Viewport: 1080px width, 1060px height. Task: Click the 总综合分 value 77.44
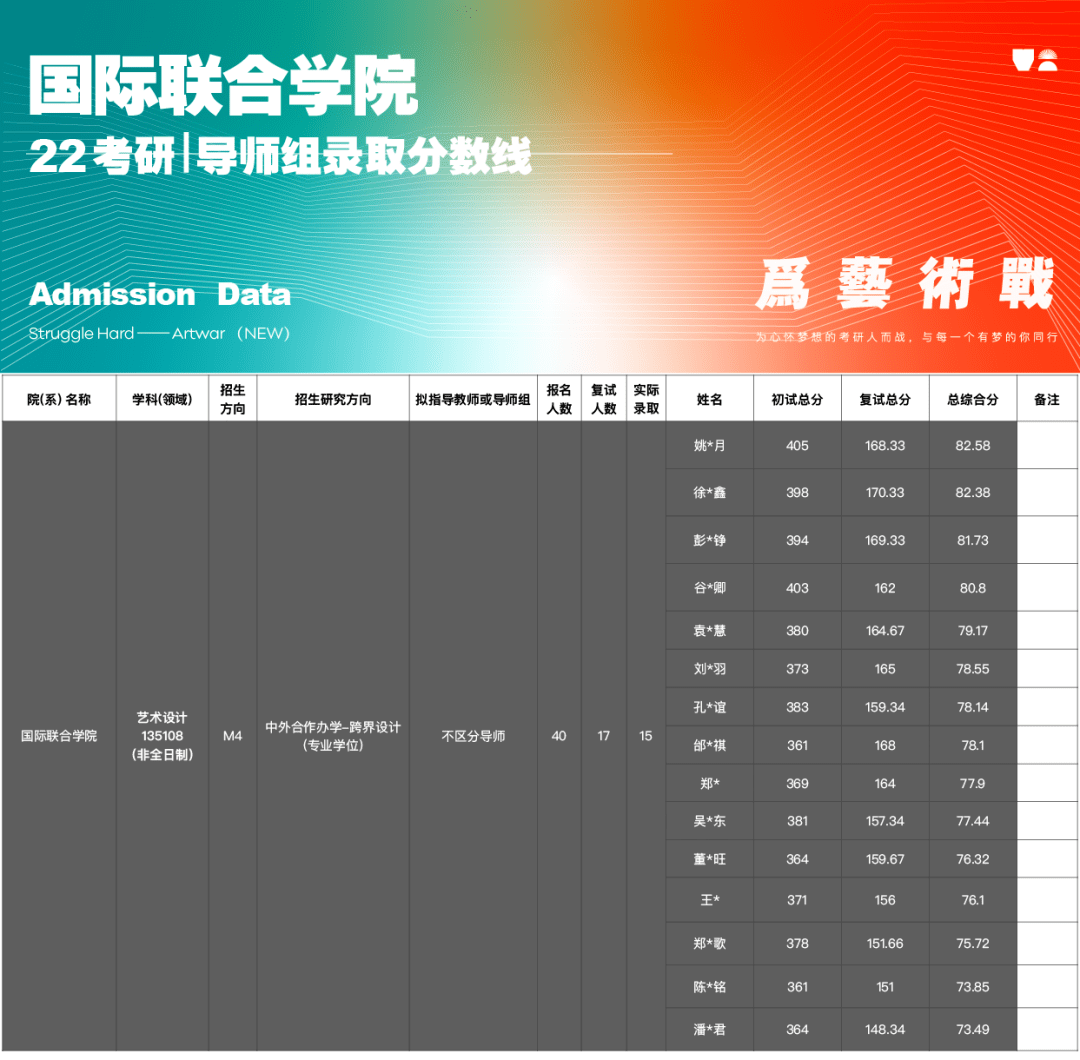tap(973, 821)
